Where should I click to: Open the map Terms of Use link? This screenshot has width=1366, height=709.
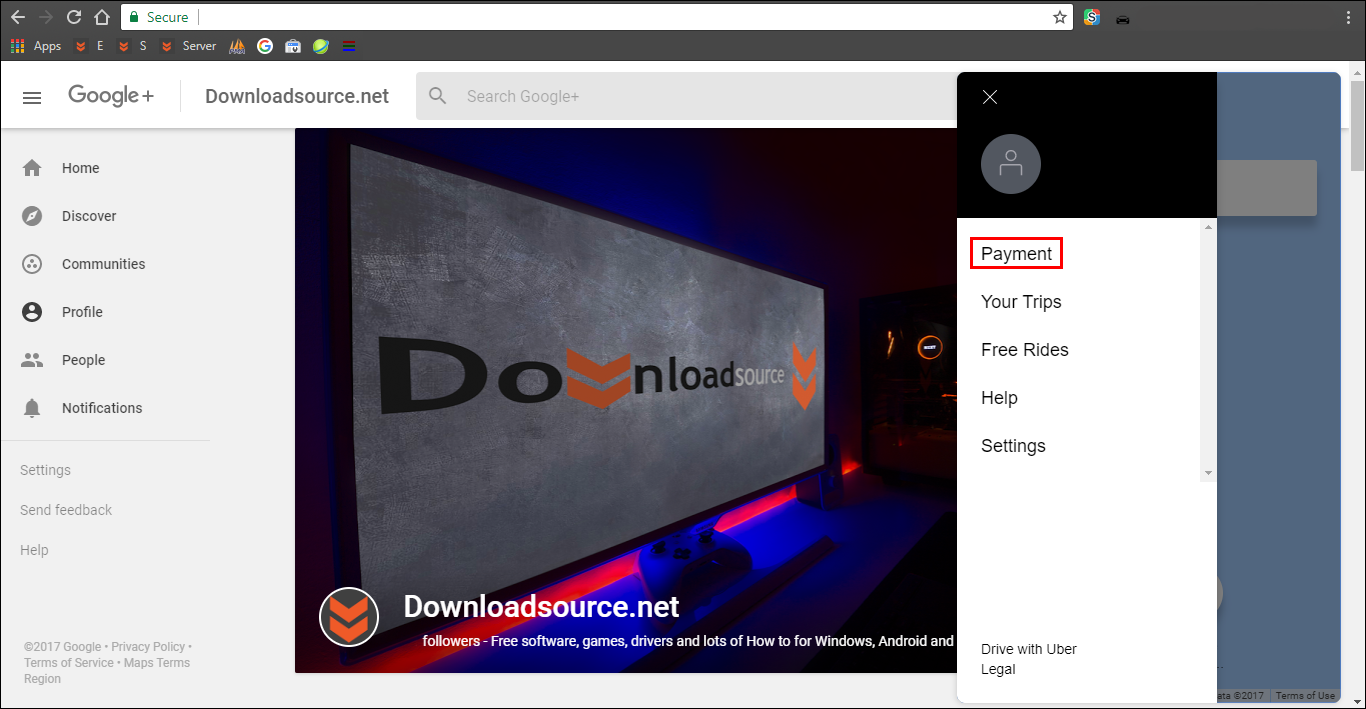coord(1305,696)
